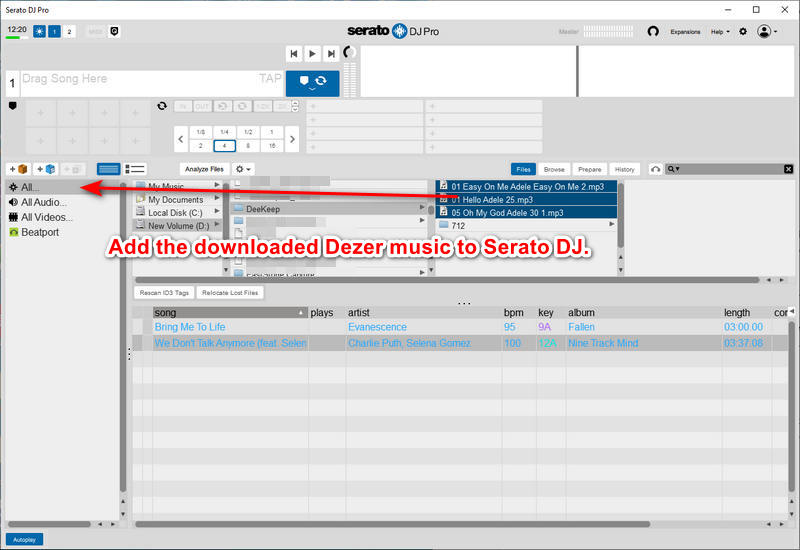Select We Don't Talk Anymore track row
Image resolution: width=800 pixels, height=550 pixels.
point(459,343)
